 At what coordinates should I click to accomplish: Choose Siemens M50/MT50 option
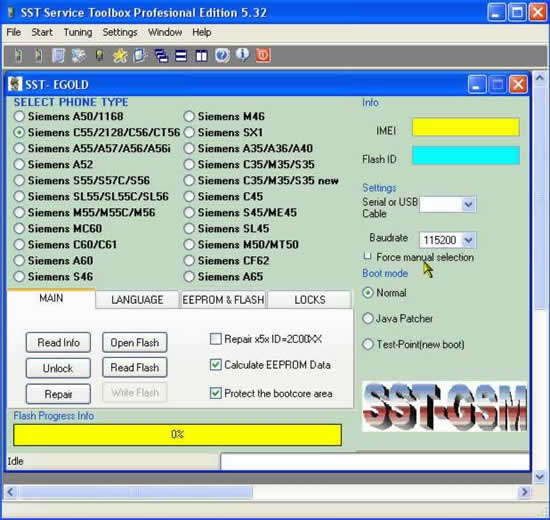click(189, 244)
